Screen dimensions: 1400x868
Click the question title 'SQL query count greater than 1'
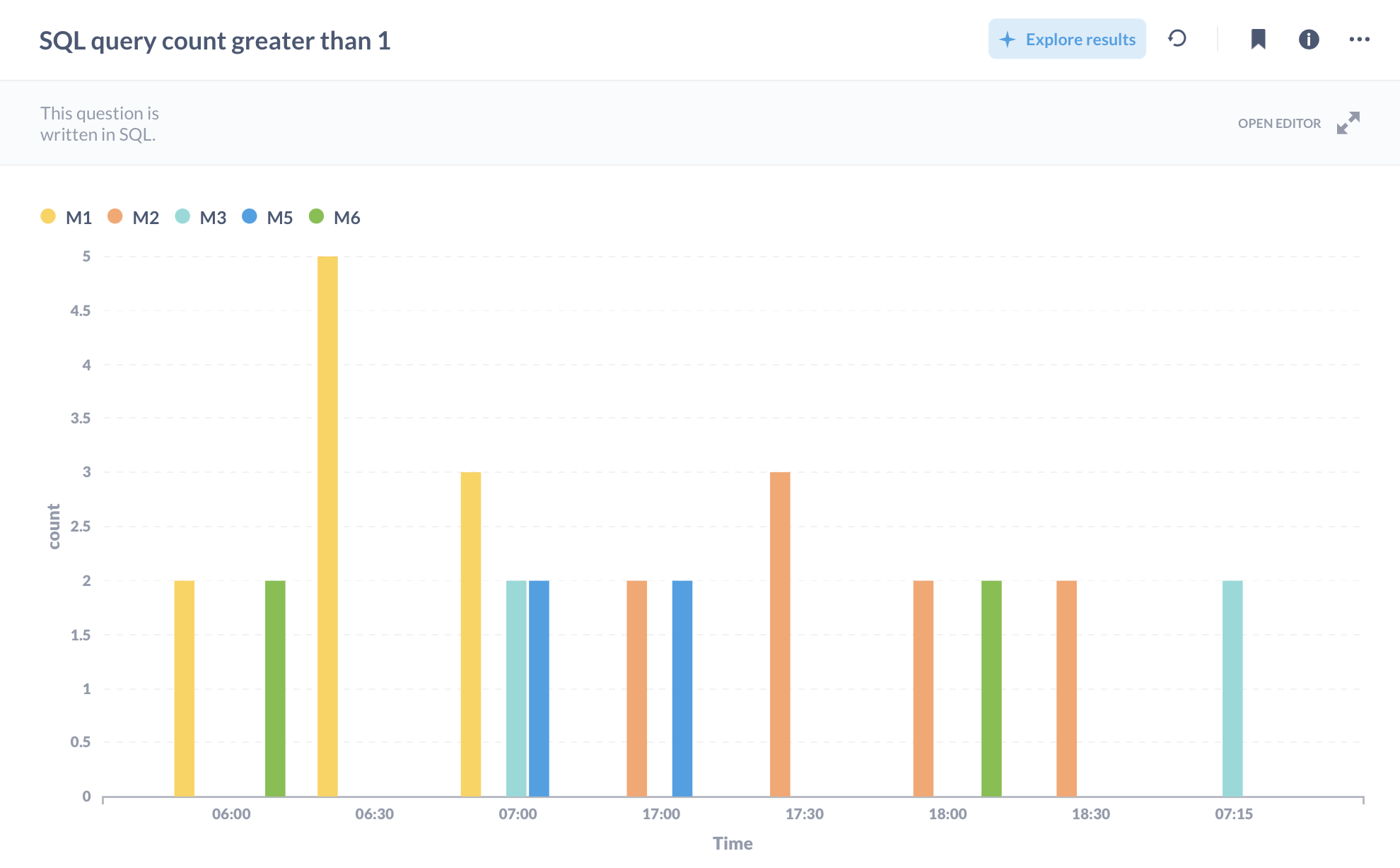click(x=215, y=41)
